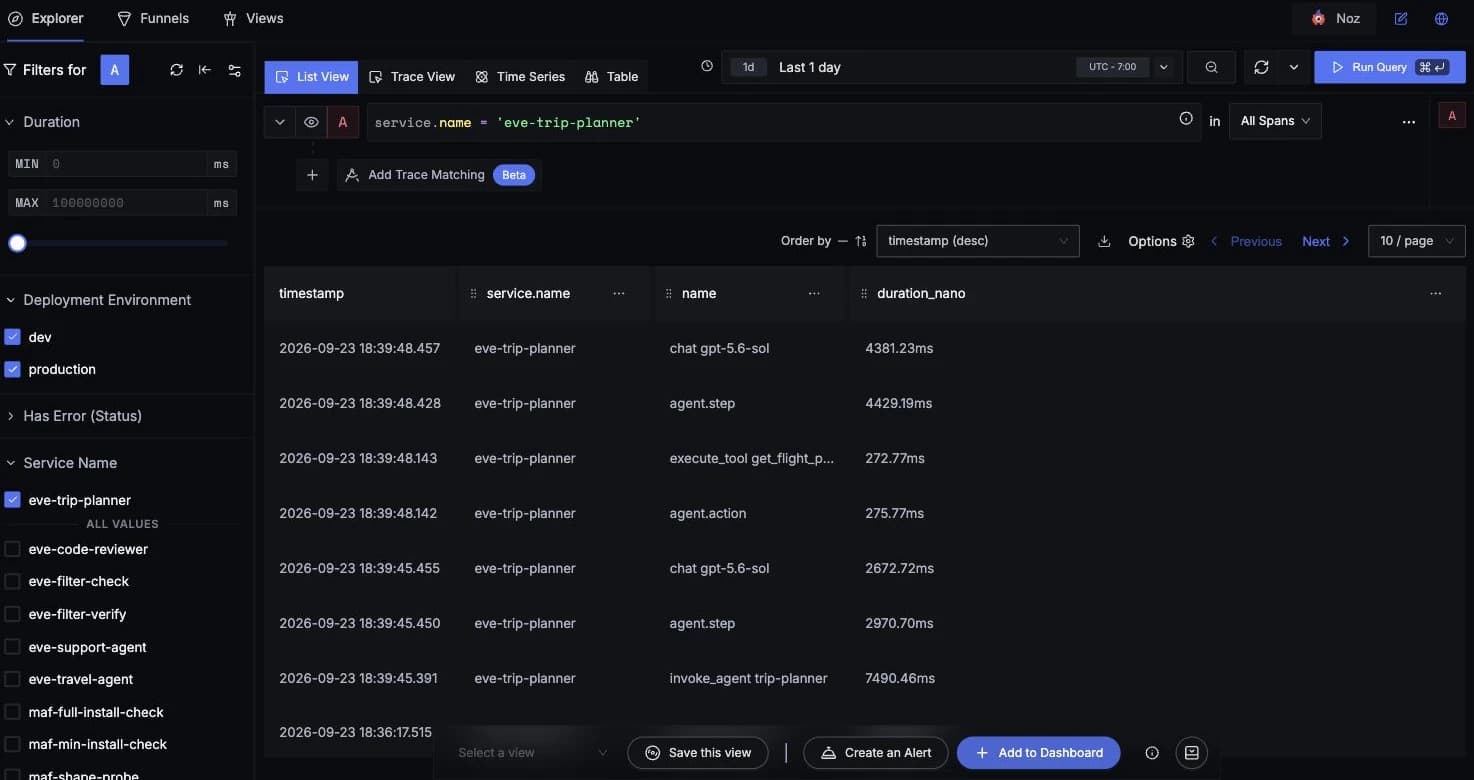Click the panel icon in bottom bar
The height and width of the screenshot is (780, 1474).
coord(1192,753)
